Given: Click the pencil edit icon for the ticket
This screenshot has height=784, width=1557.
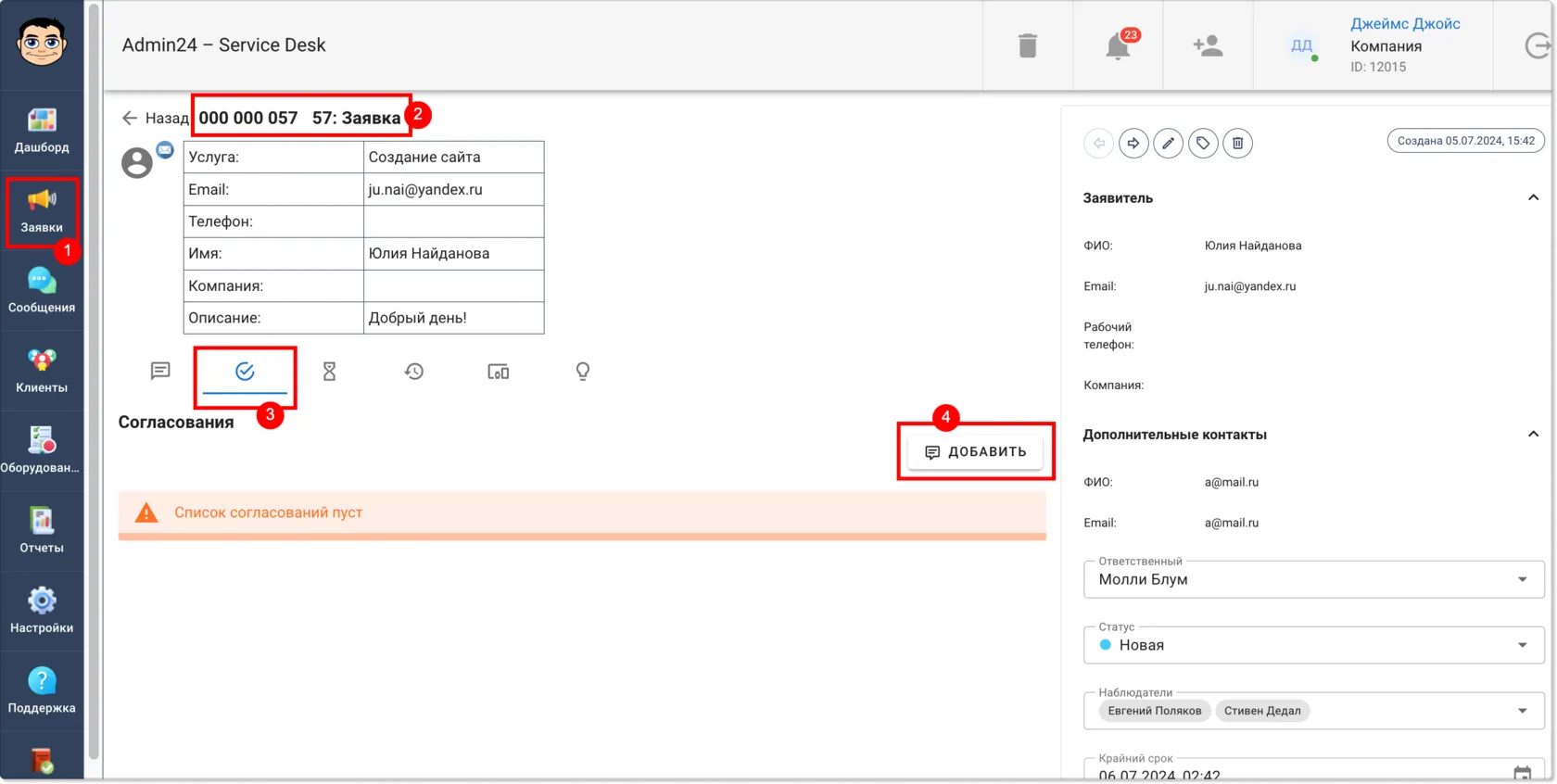Looking at the screenshot, I should 1168,143.
